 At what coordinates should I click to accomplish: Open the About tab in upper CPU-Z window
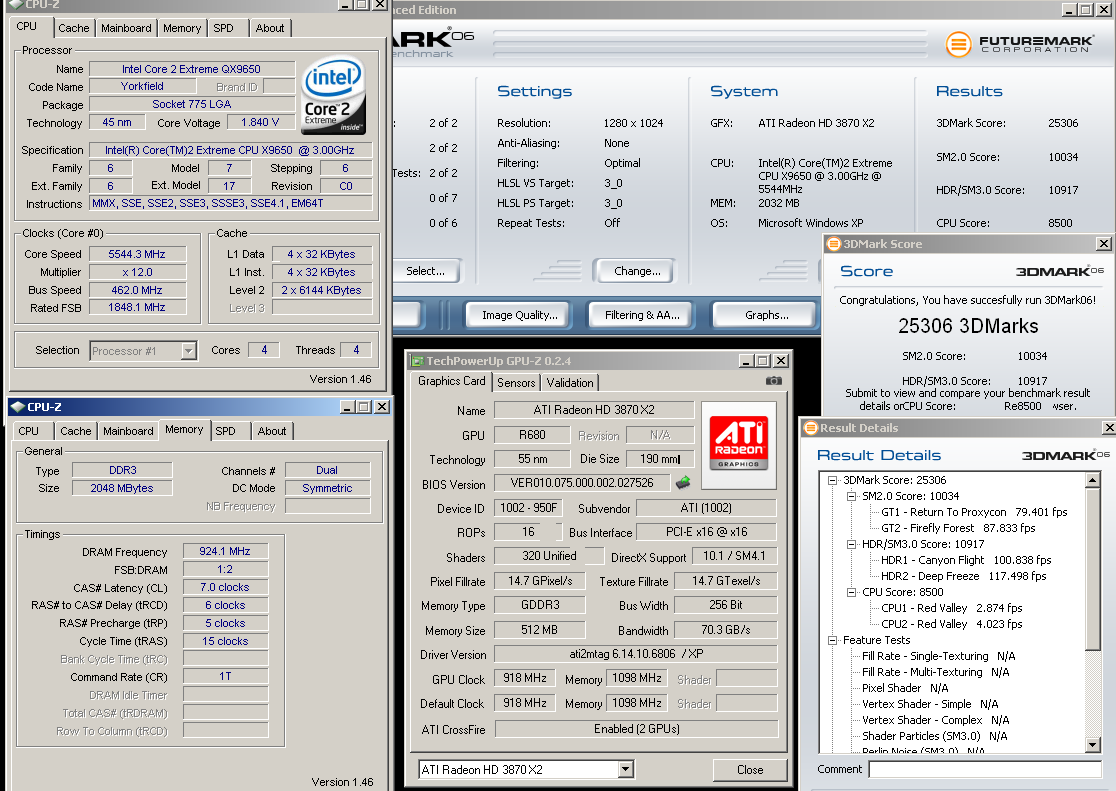pyautogui.click(x=270, y=28)
